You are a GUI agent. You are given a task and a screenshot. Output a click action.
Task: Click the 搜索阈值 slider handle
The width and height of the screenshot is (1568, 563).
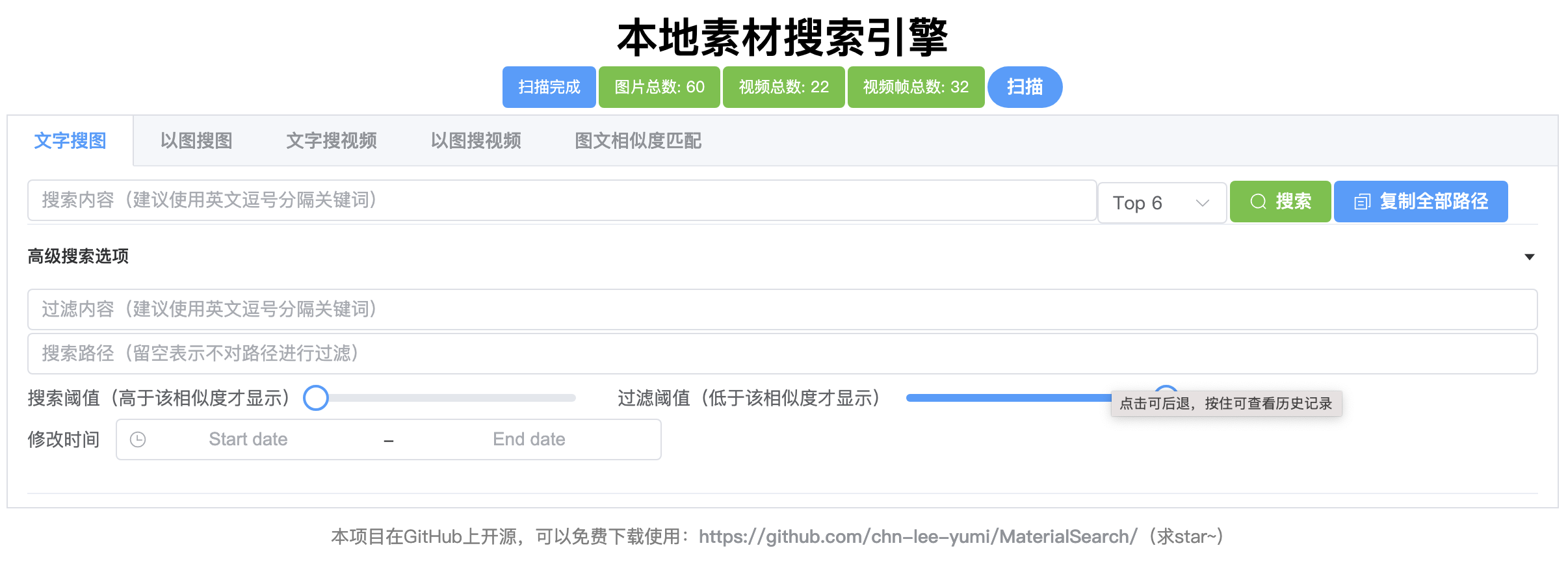point(316,398)
